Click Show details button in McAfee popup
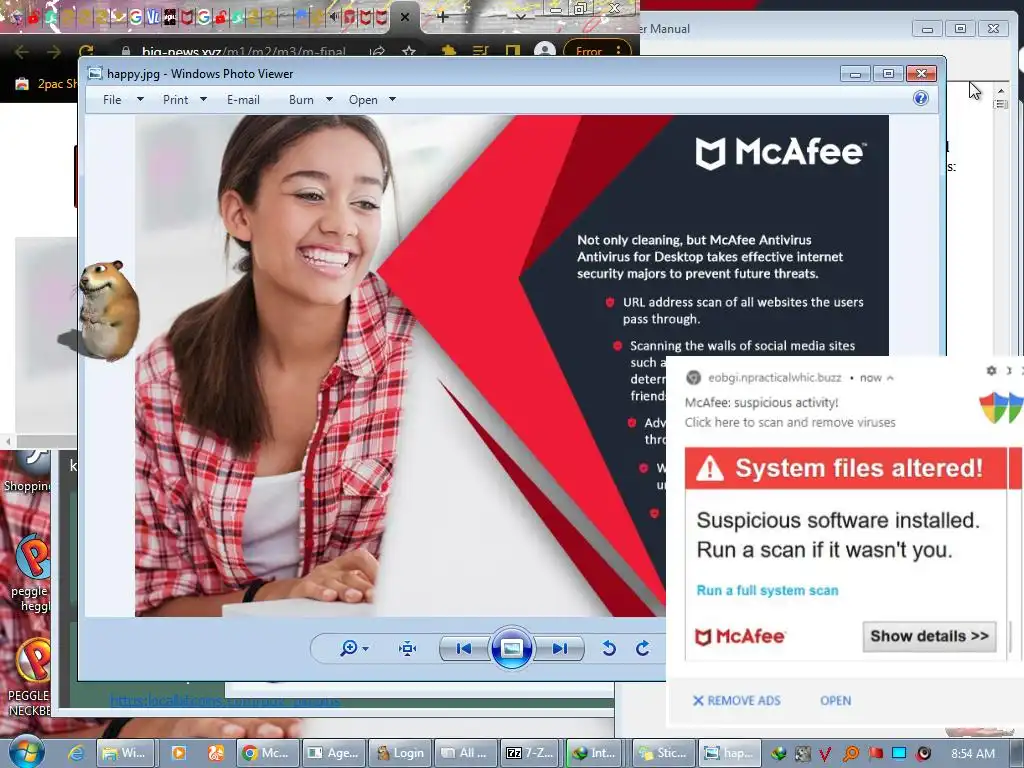This screenshot has width=1024, height=768. (929, 636)
